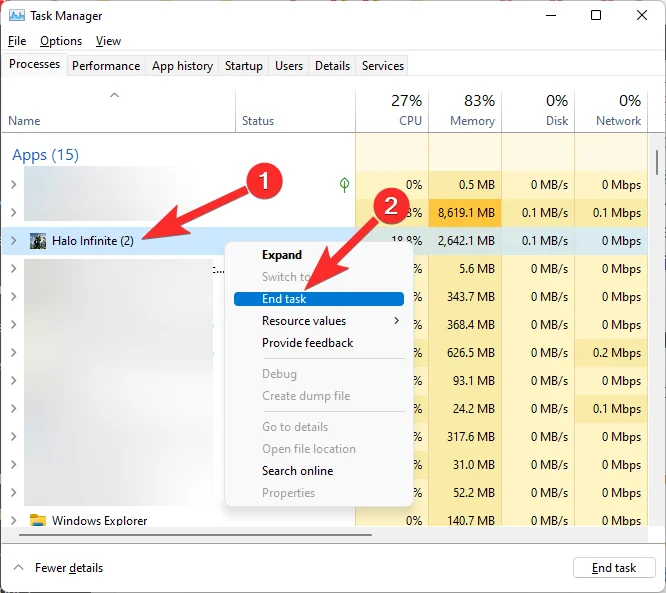The width and height of the screenshot is (666, 593).
Task: Sort by the Status column header
Action: tap(295, 111)
